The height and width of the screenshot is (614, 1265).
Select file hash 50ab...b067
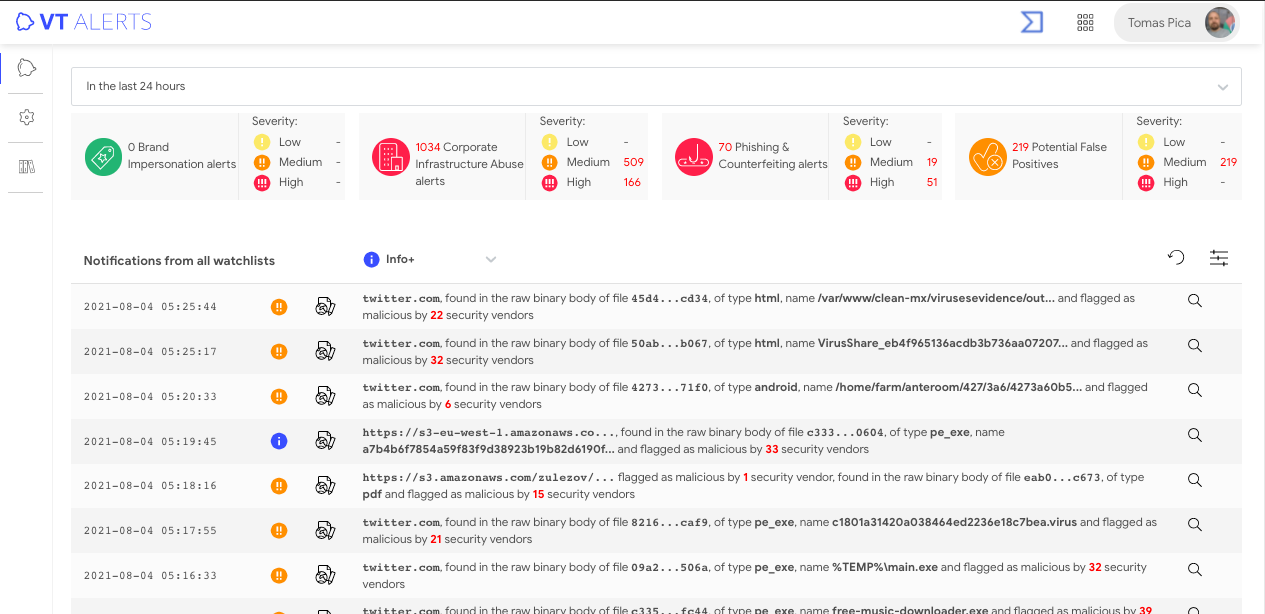tap(670, 343)
